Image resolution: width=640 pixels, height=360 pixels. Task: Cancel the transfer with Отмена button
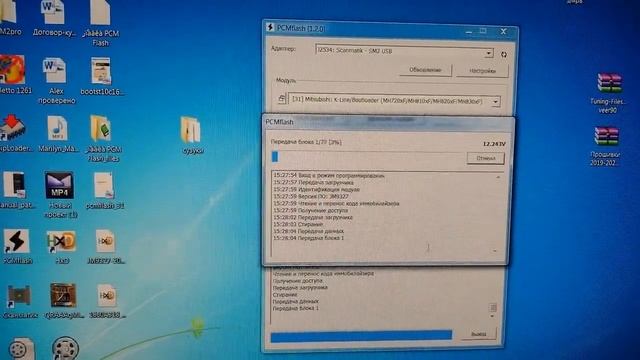click(x=486, y=158)
